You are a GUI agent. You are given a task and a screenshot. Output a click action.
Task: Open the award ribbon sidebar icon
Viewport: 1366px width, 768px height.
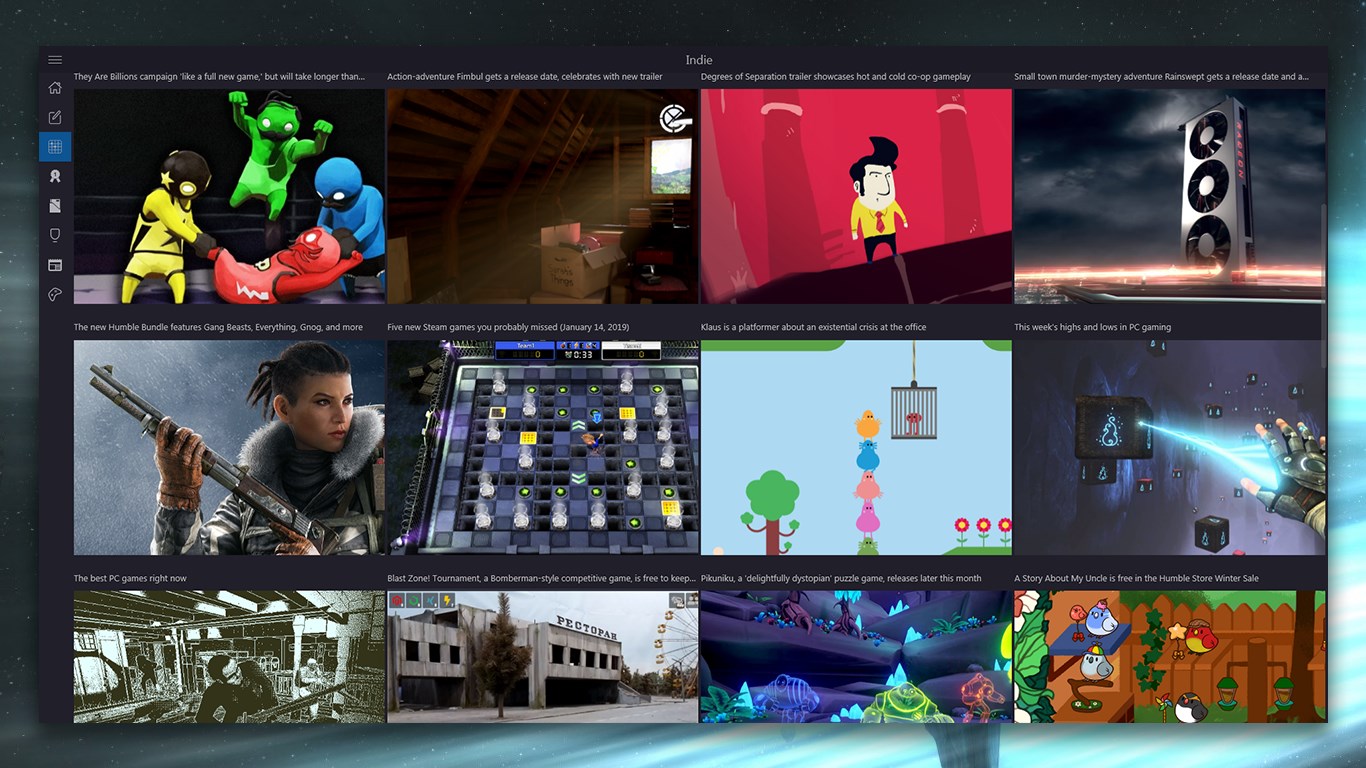(55, 176)
